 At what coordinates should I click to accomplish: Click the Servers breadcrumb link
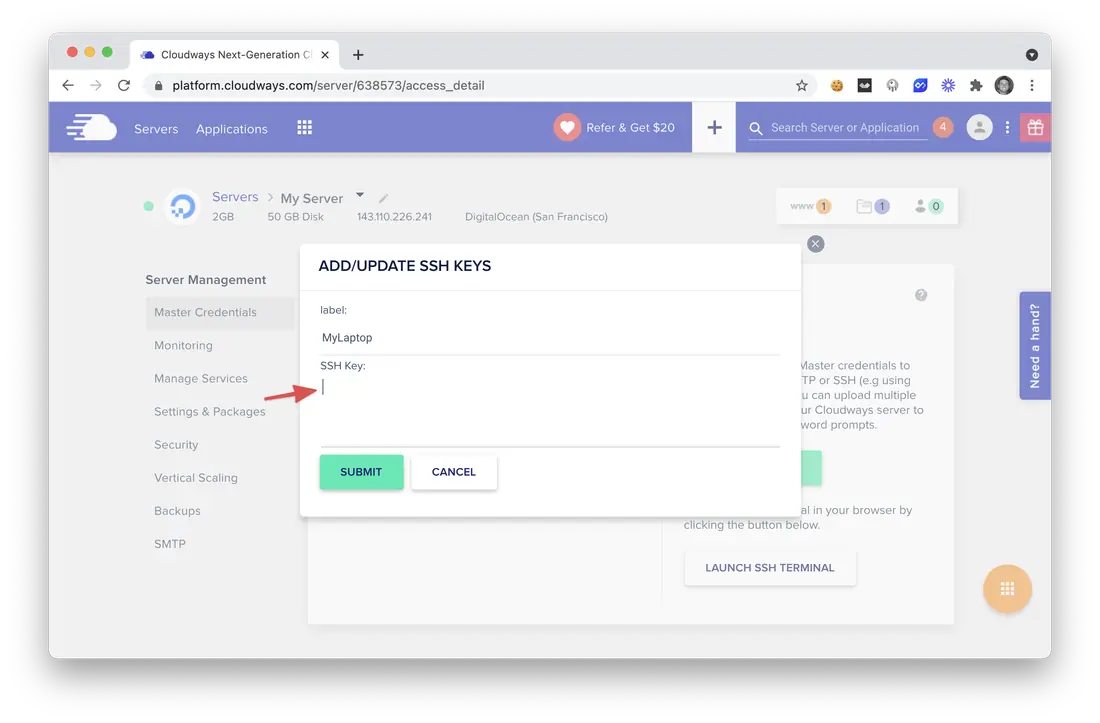coord(235,197)
